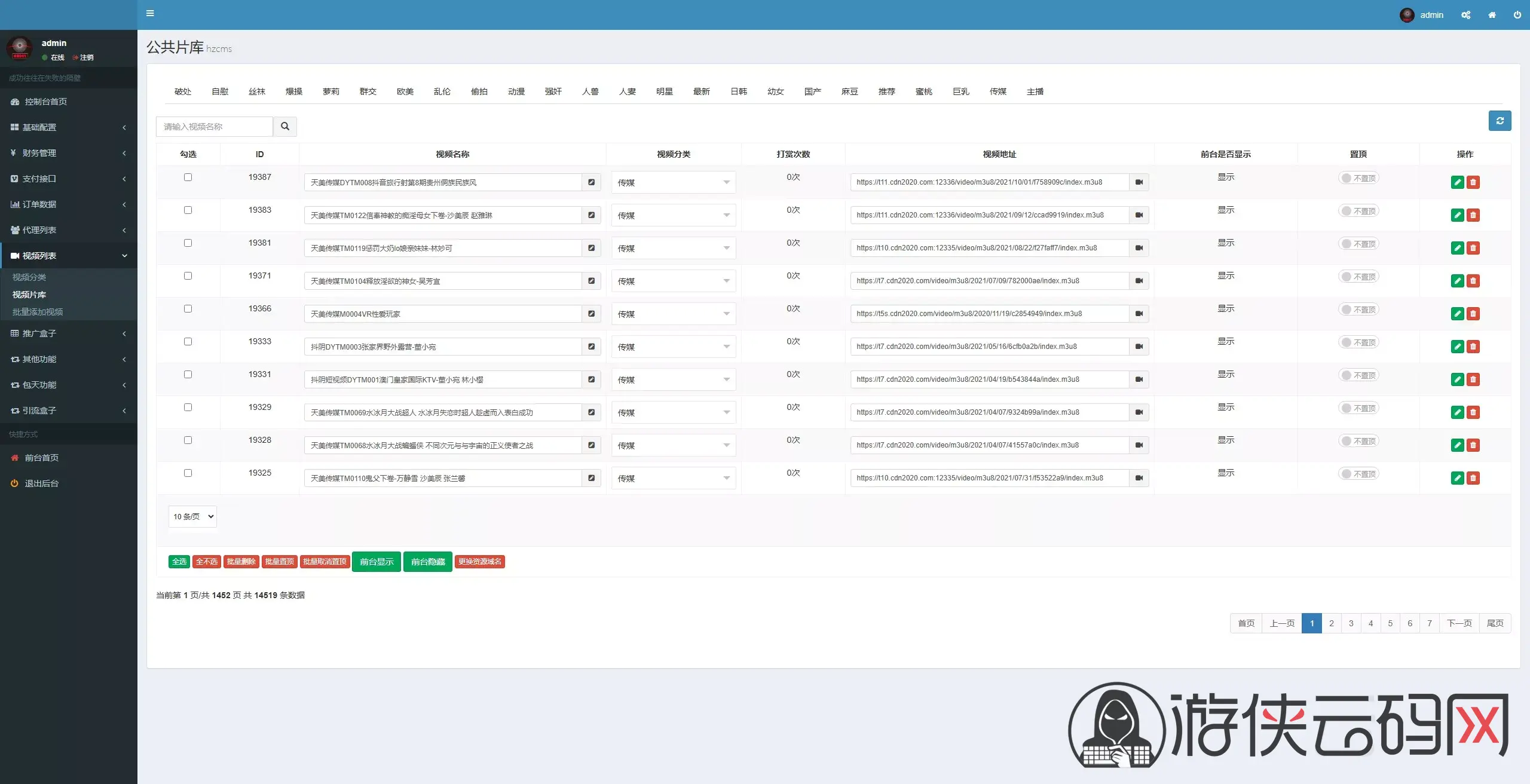Toggle the 不置顶 switch for ID 19371
The image size is (1530, 784).
click(1358, 277)
